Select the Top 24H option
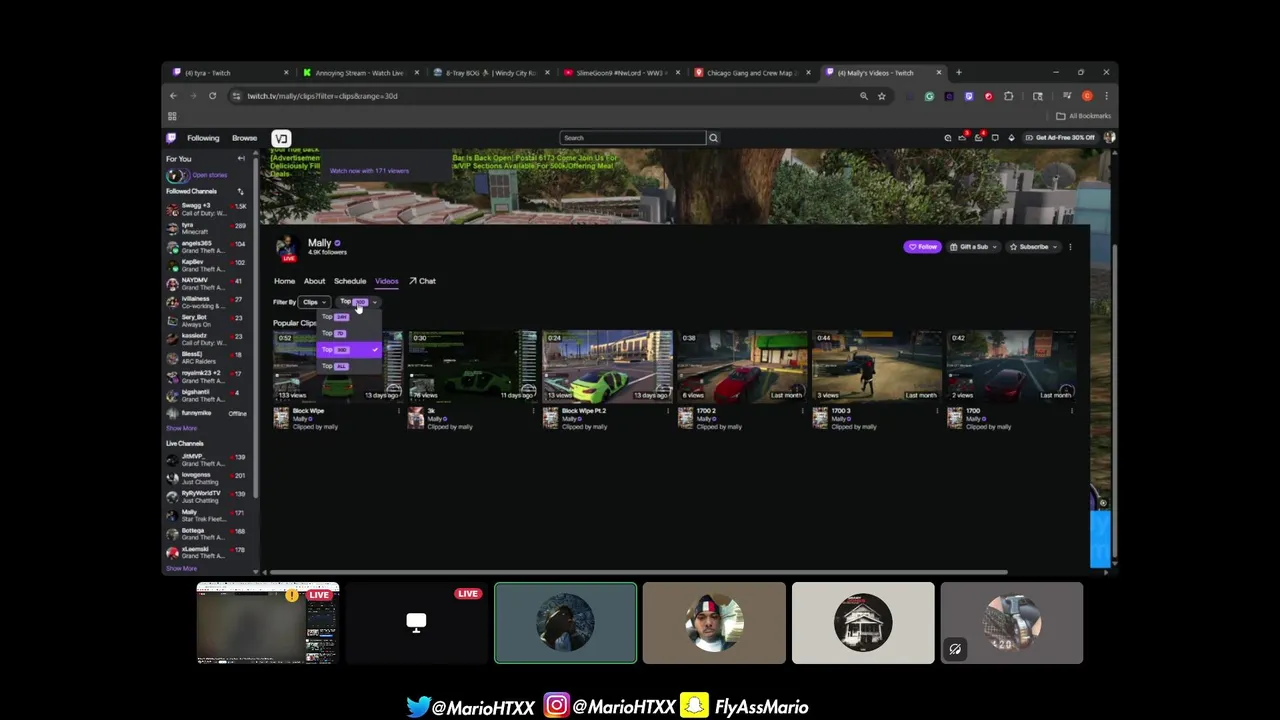The image size is (1280, 720). [x=349, y=317]
